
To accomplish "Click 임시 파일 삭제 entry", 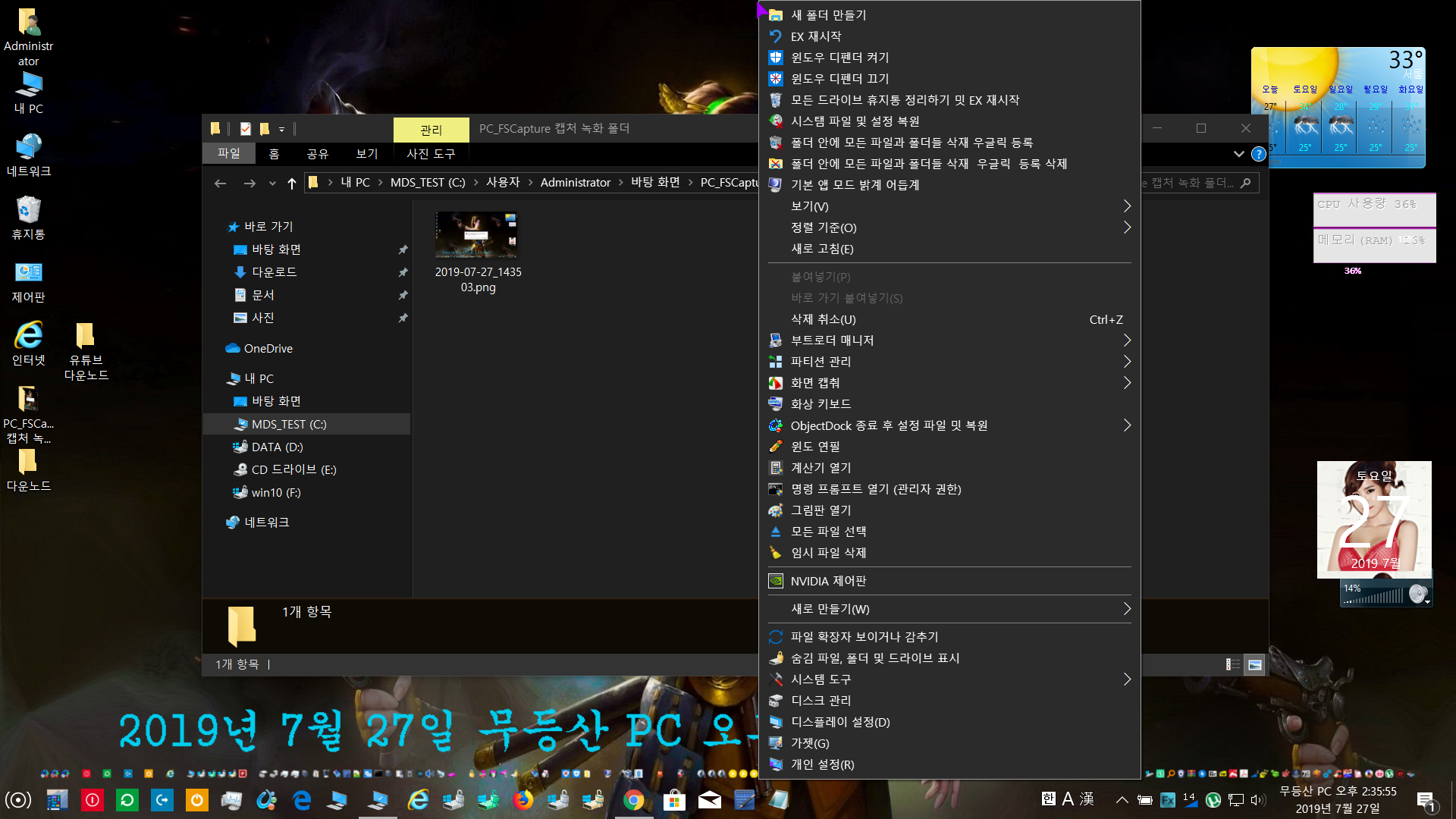I will click(949, 553).
